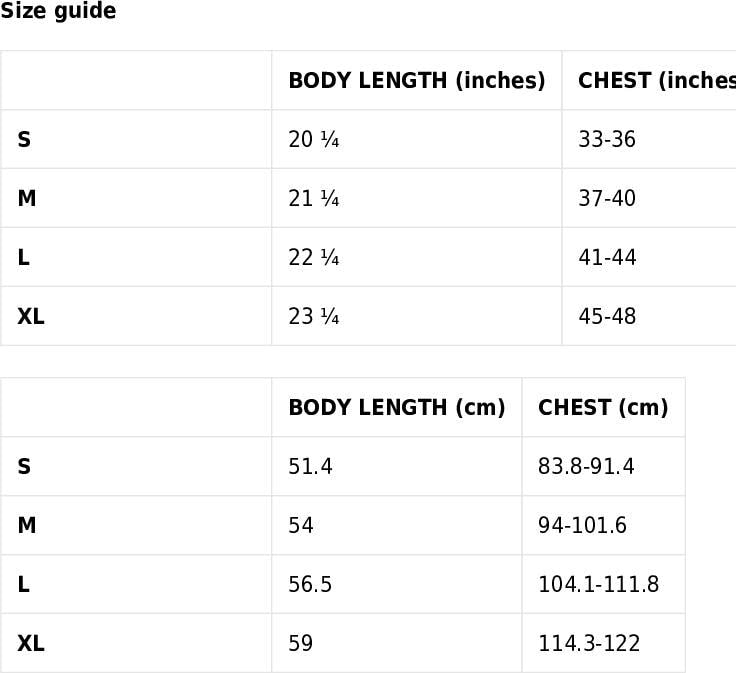Select the 33-36 chest cell
Viewport: 736px width, 673px height.
(649, 139)
